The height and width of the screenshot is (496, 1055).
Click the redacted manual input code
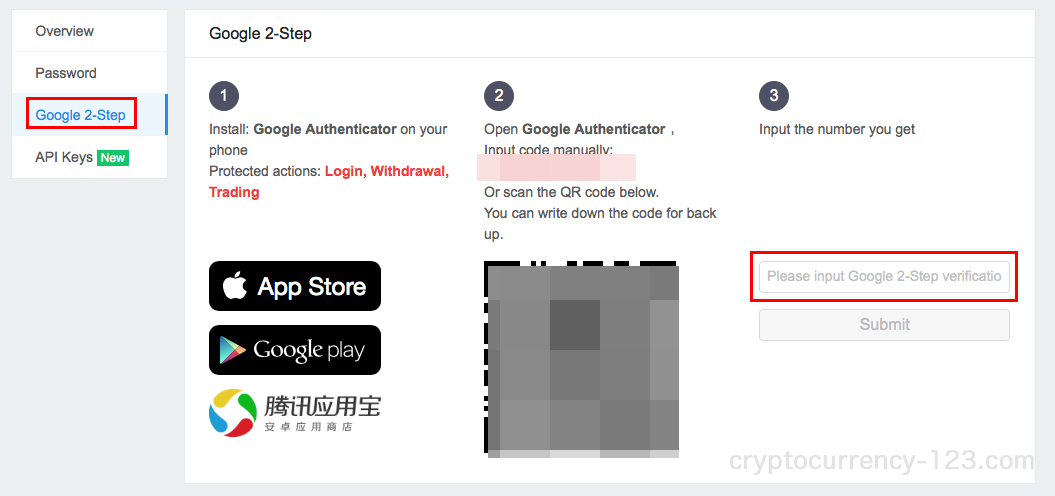pyautogui.click(x=556, y=168)
